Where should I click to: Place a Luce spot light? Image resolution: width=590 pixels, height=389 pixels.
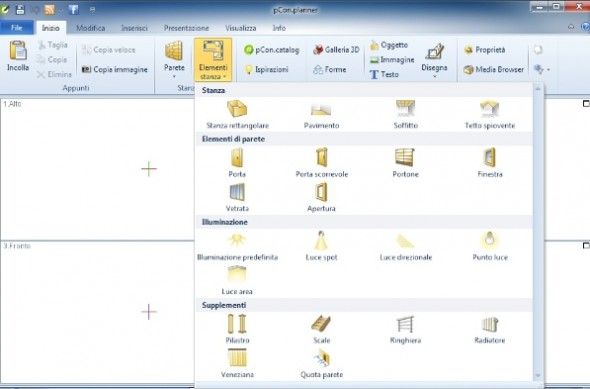pos(321,246)
